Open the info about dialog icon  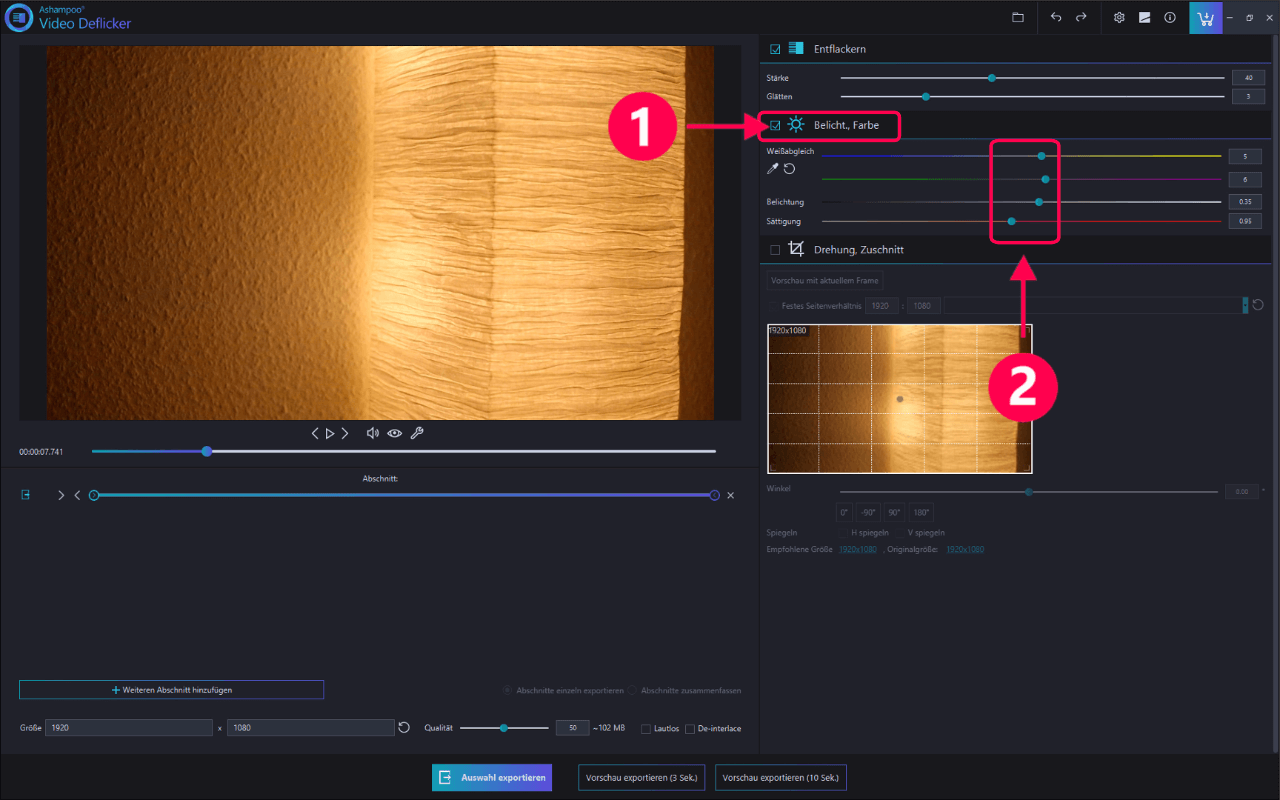pyautogui.click(x=1169, y=18)
